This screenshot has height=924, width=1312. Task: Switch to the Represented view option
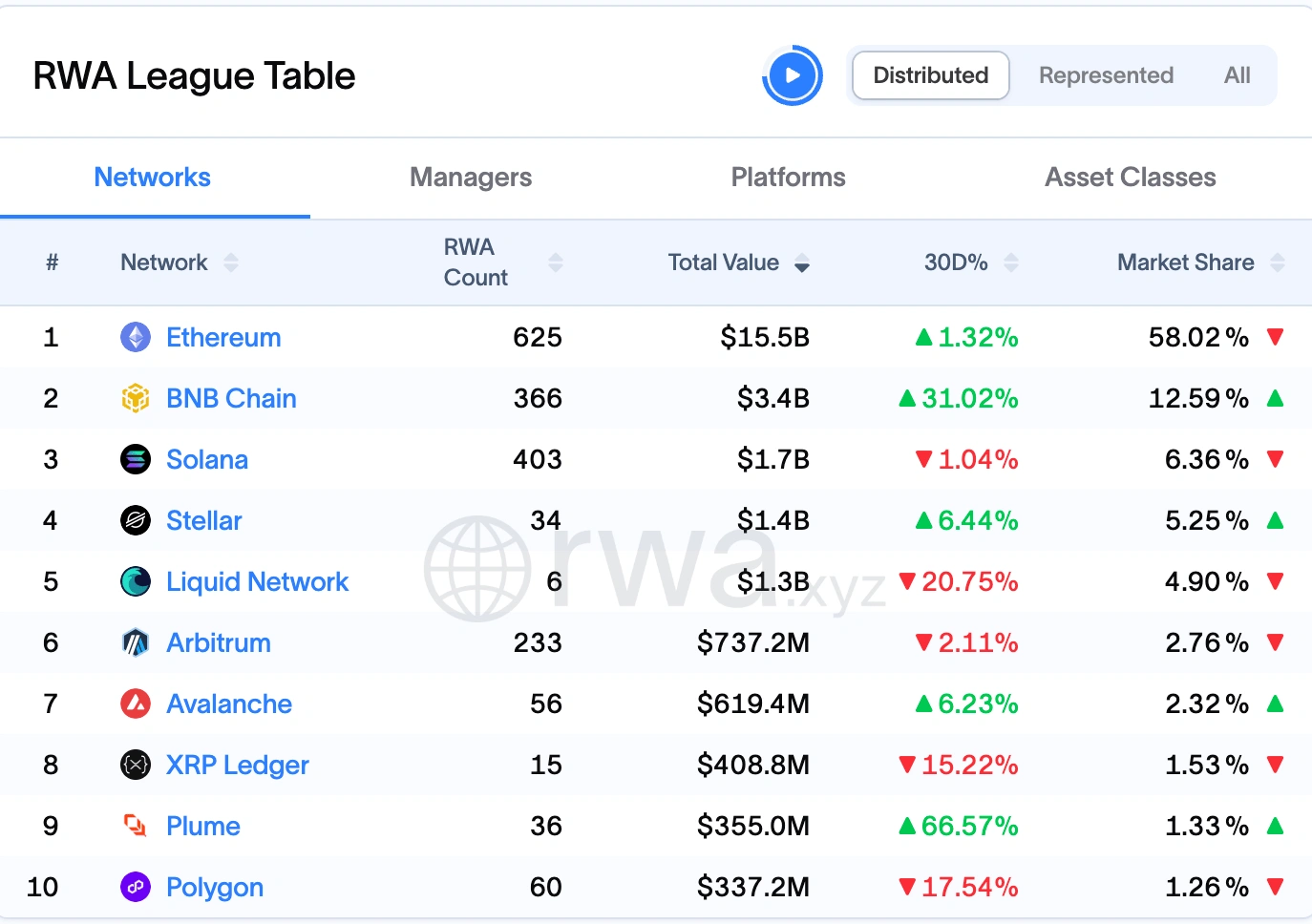pos(1106,75)
